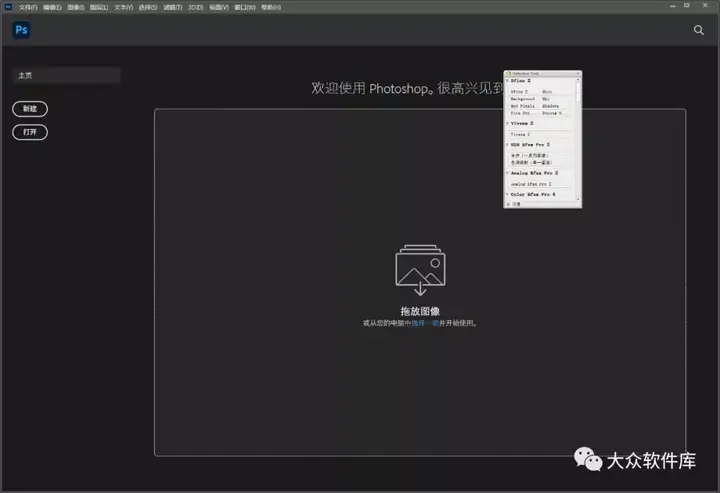Click the 设置 settings at panel bottom
The image size is (720, 493).
coord(514,204)
